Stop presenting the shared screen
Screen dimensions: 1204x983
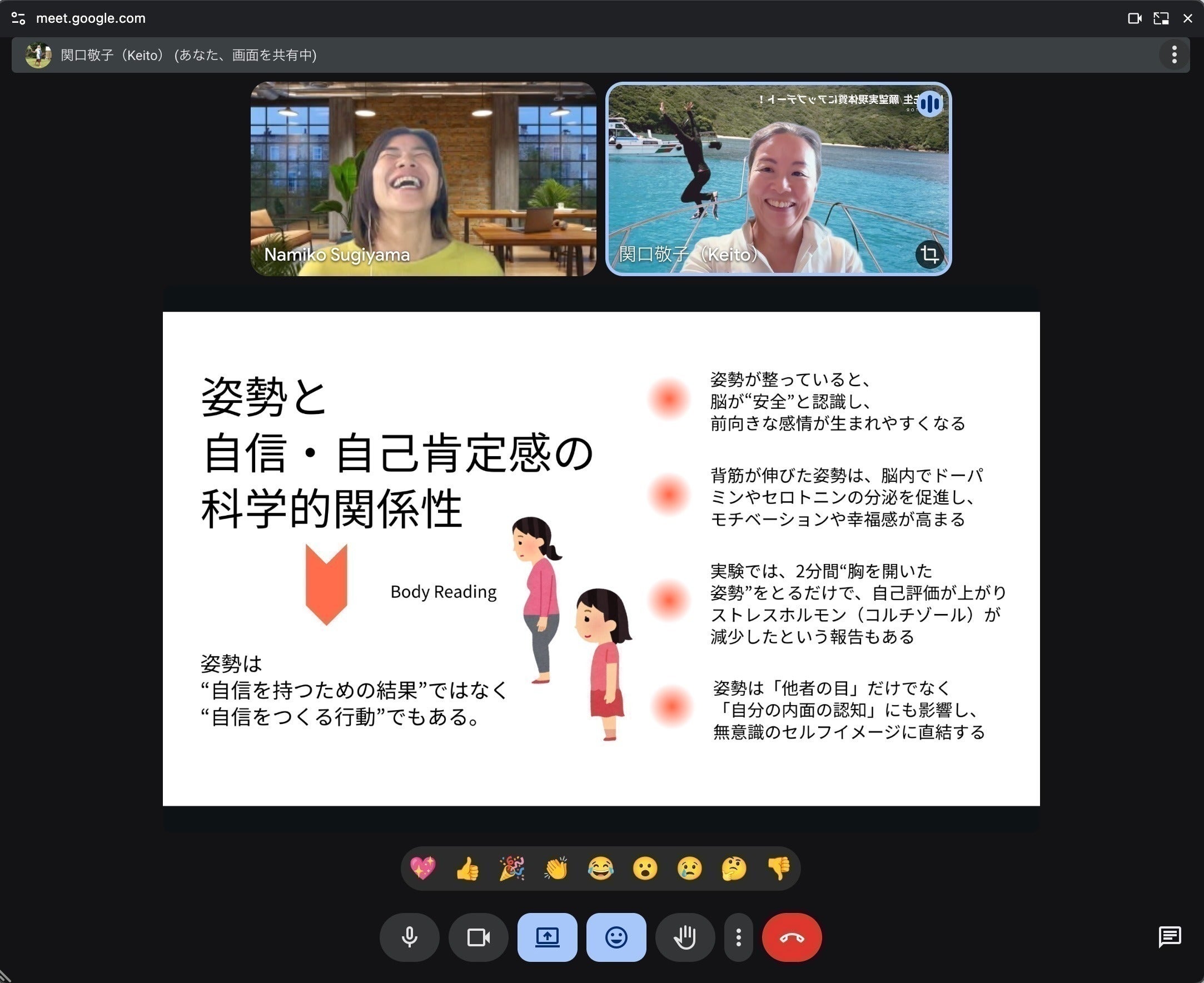(x=547, y=937)
